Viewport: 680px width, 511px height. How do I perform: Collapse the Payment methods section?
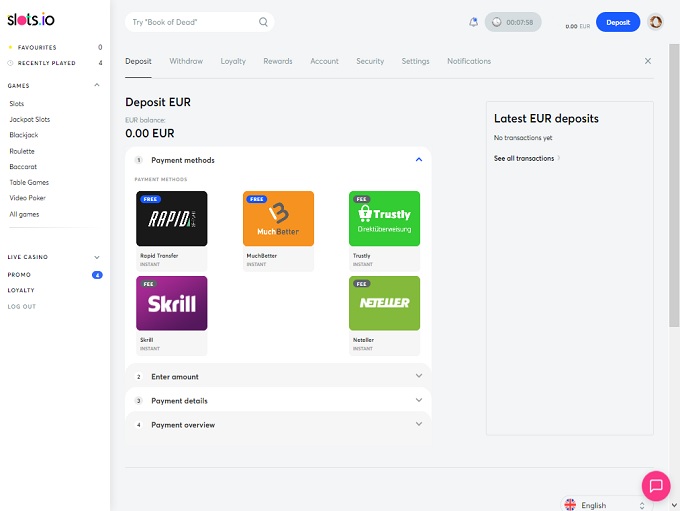point(419,160)
